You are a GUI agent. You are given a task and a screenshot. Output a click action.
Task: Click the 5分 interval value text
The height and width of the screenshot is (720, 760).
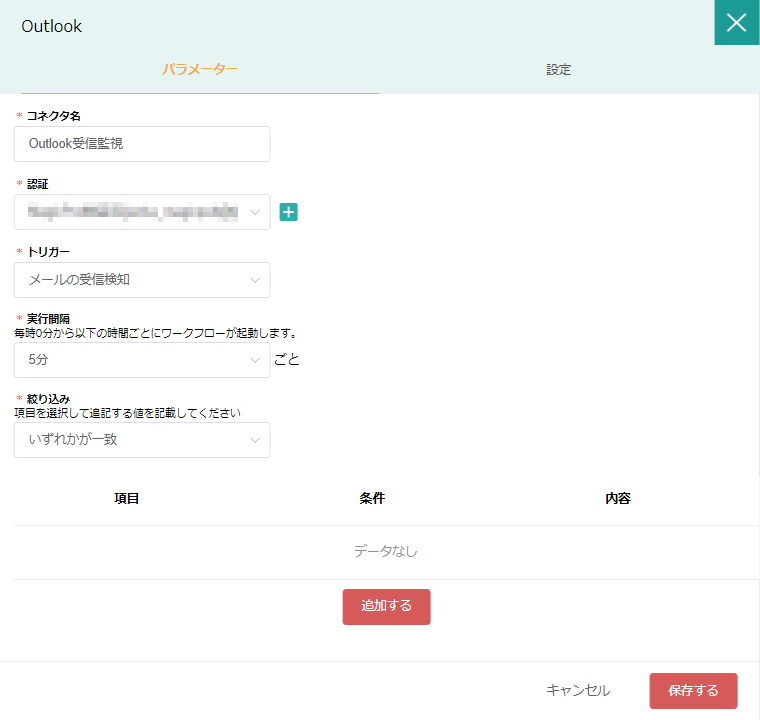(x=39, y=360)
